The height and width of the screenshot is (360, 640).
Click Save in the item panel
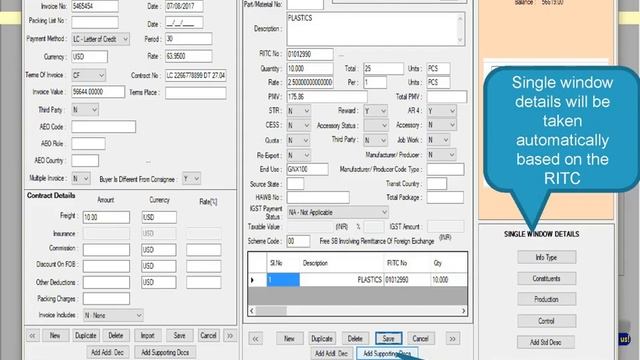pos(389,338)
